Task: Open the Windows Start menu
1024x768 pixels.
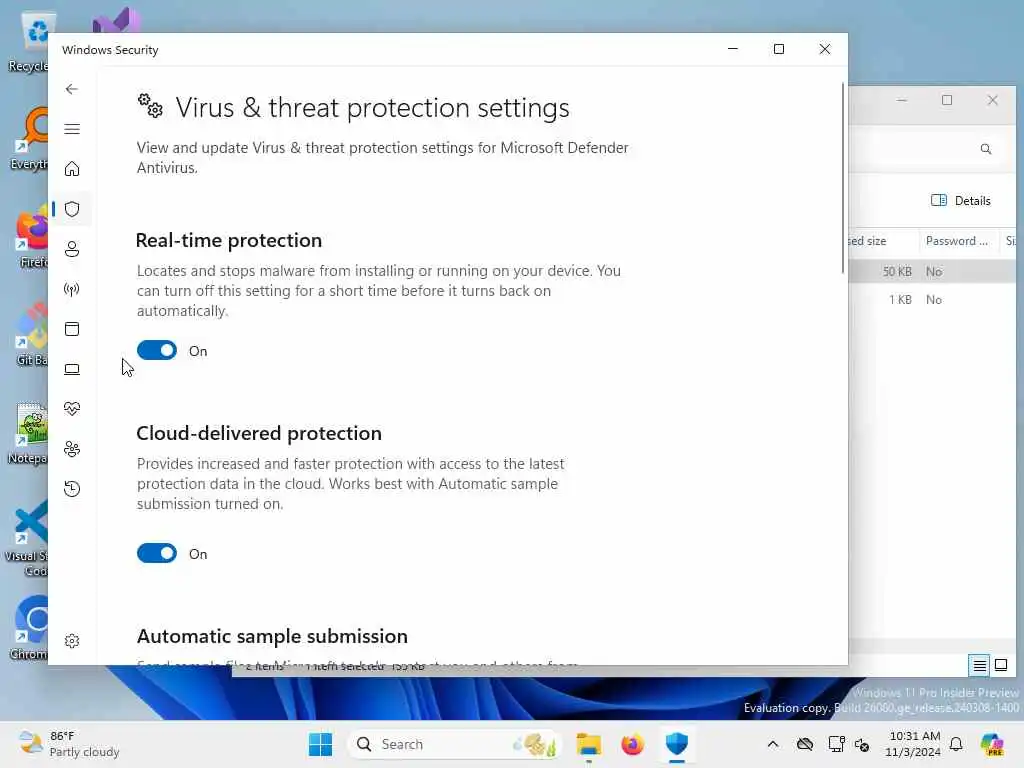Action: click(320, 744)
